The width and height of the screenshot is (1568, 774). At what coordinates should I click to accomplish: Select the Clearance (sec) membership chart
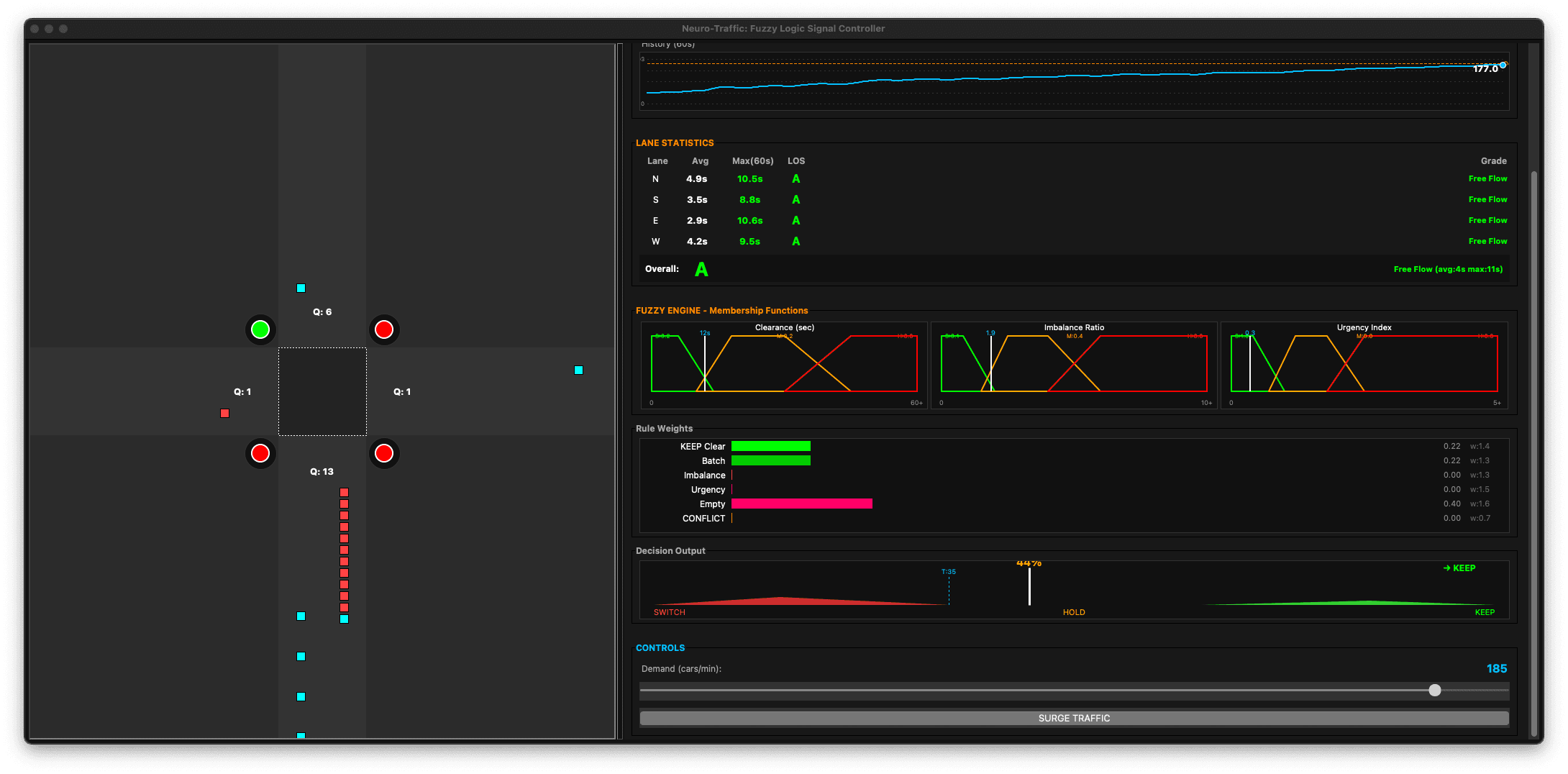pyautogui.click(x=784, y=365)
